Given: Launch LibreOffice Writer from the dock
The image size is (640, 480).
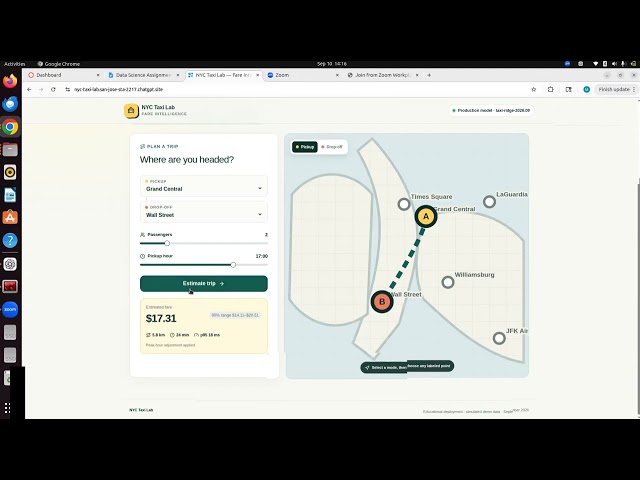Looking at the screenshot, I should coord(10,195).
